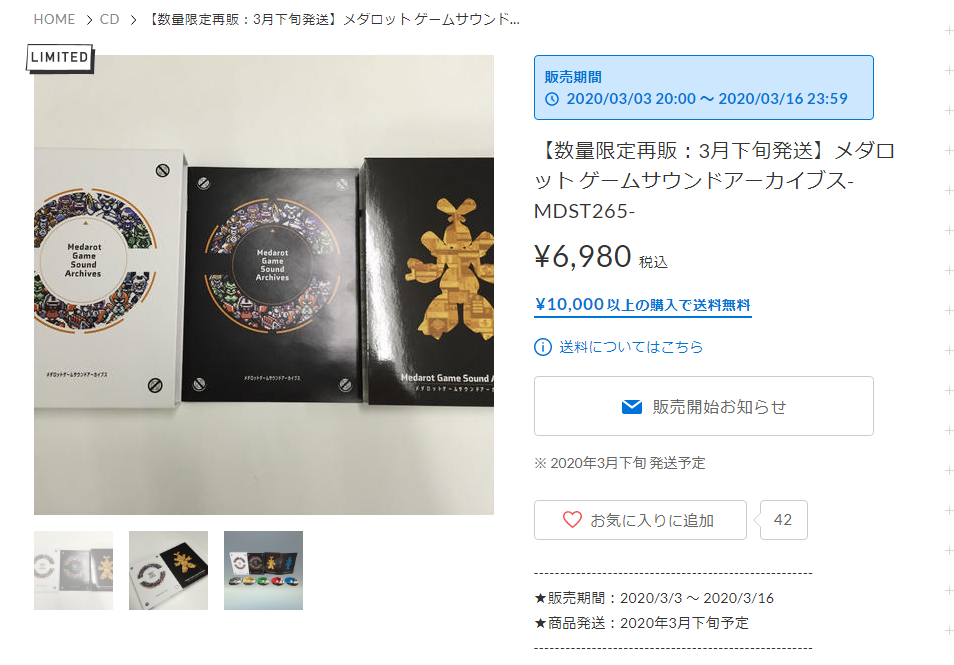The height and width of the screenshot is (665, 954).
Task: Click the HOME breadcrumb link
Action: click(x=54, y=19)
